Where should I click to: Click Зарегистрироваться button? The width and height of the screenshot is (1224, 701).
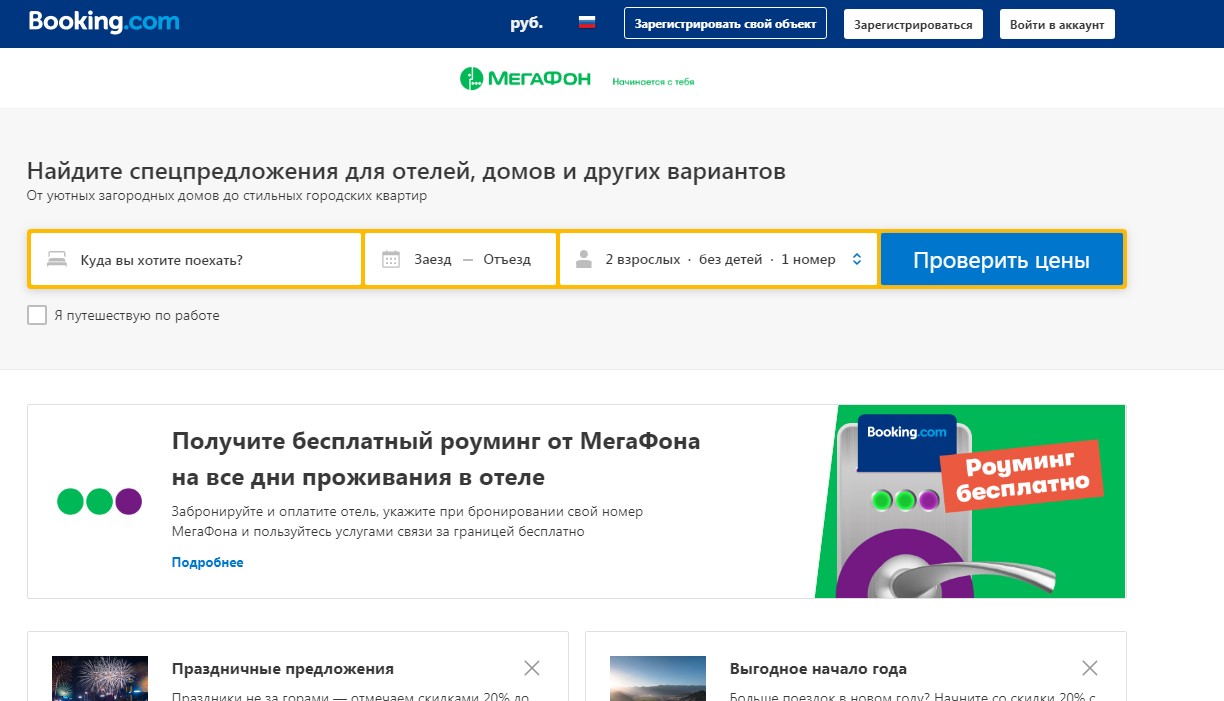[913, 24]
